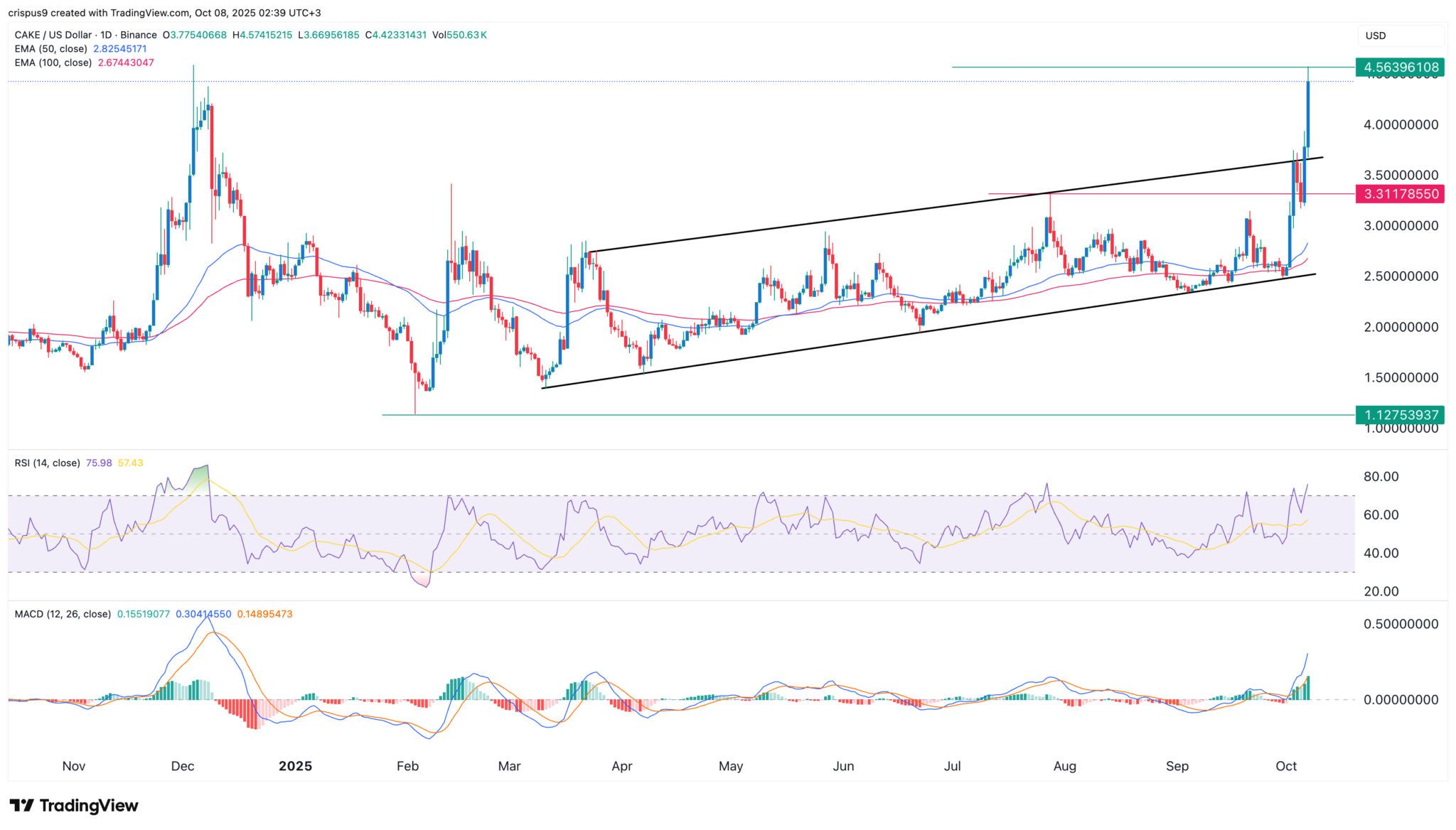Click the TradingView logo at bottom left
1456x830 pixels.
[x=74, y=805]
